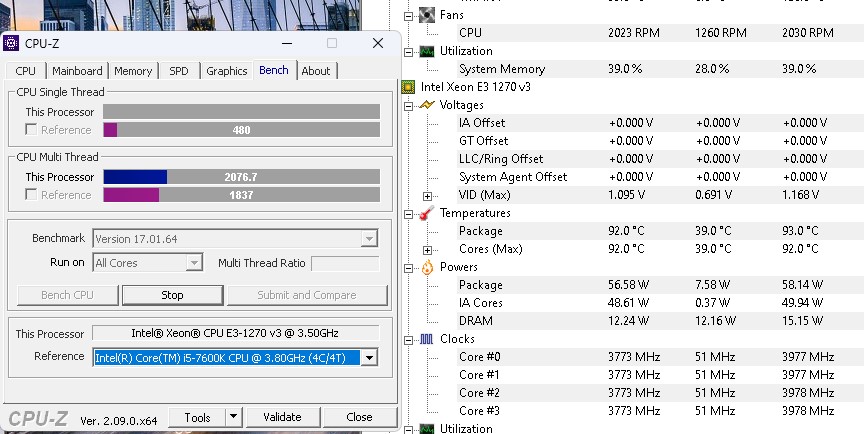Click the CPU-Z title bar app icon
864x434 pixels.
point(11,43)
